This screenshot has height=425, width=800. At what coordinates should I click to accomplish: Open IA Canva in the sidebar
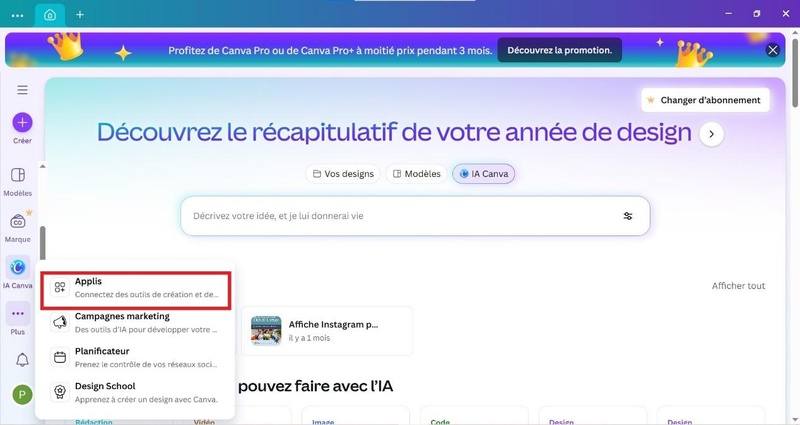18,267
